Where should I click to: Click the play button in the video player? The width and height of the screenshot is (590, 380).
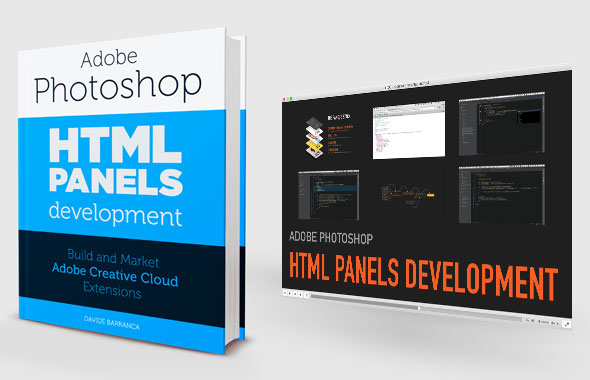tap(290, 293)
